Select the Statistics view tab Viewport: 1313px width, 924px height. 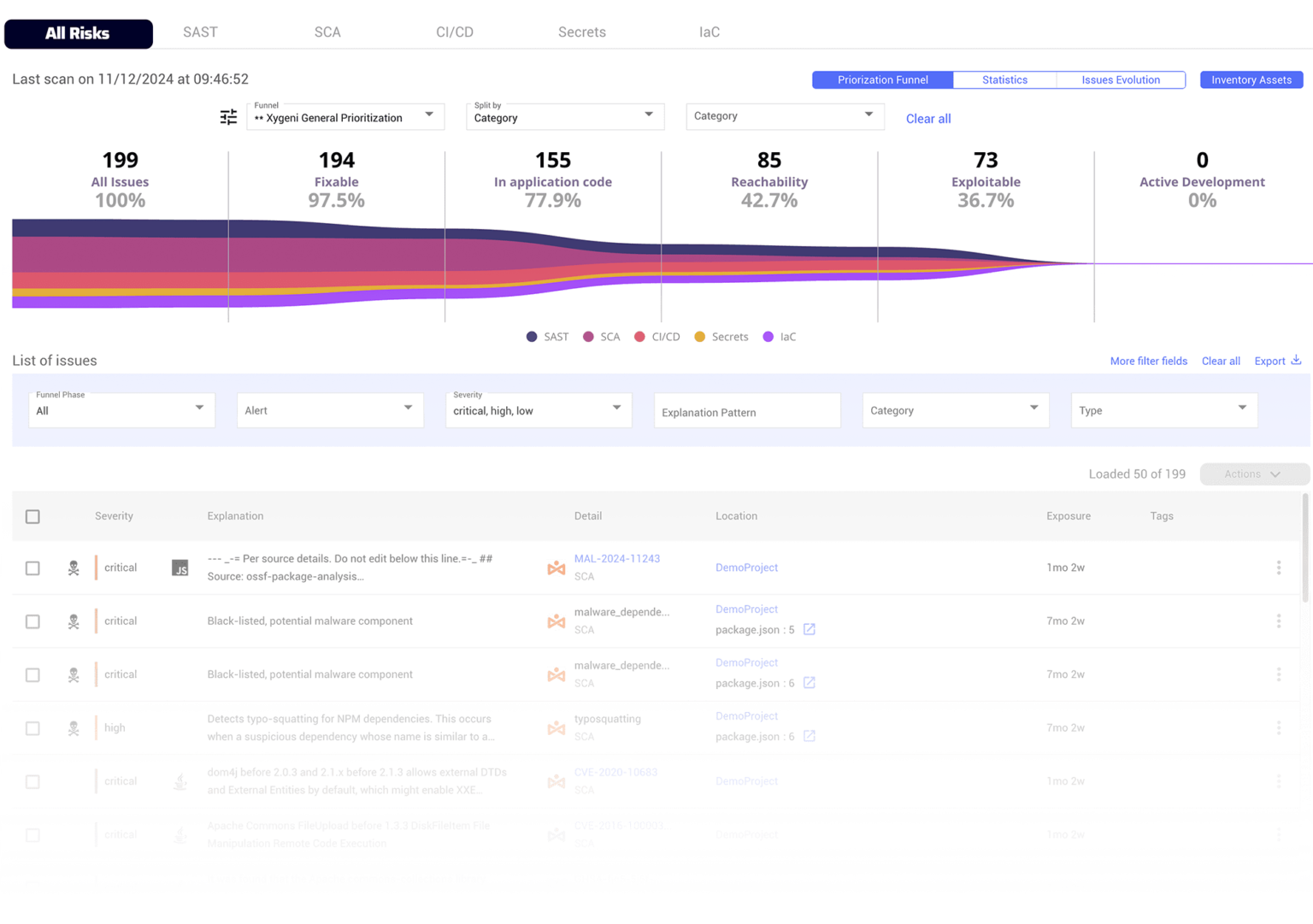click(1004, 79)
